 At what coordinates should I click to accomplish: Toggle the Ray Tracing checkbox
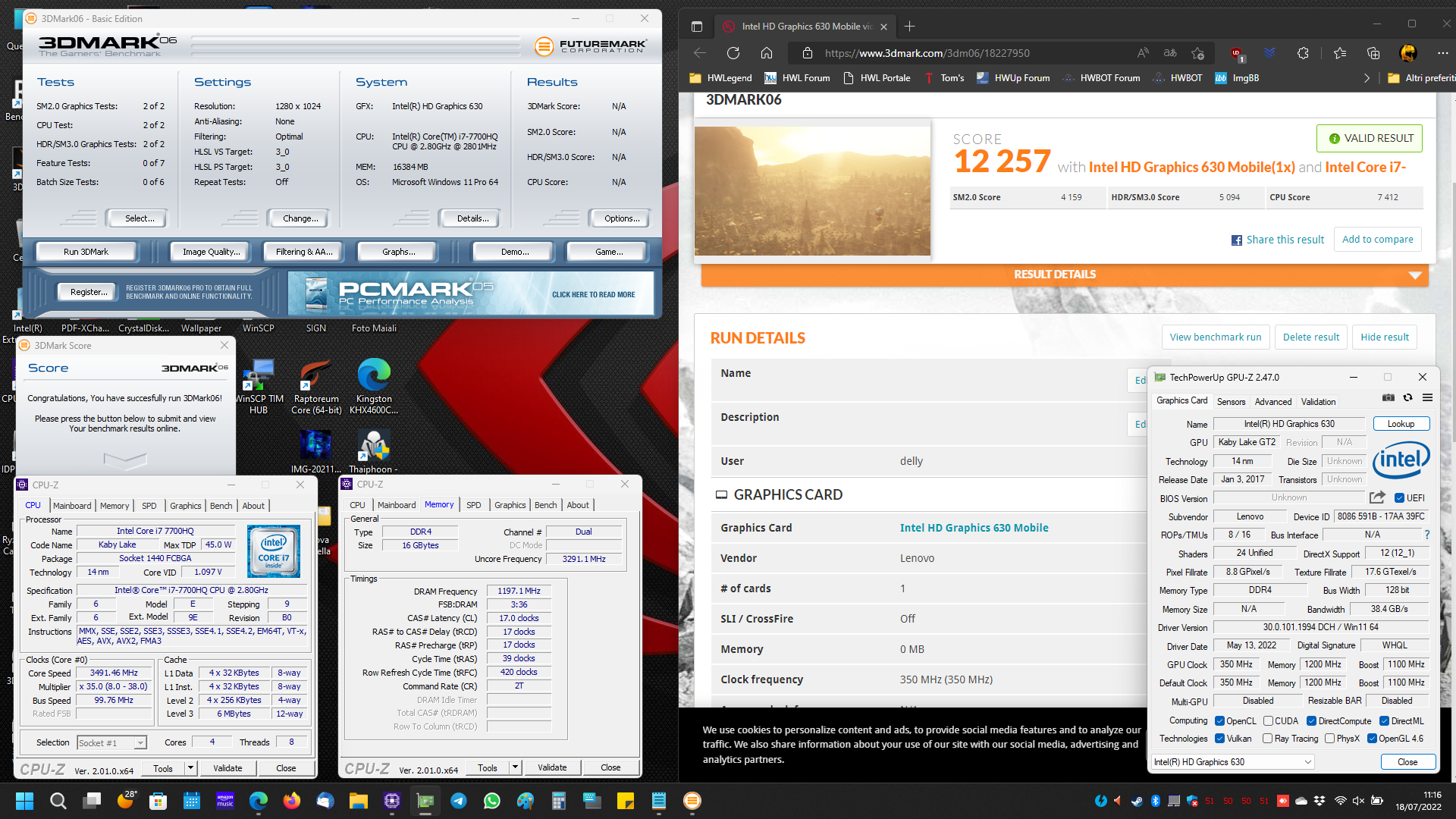pyautogui.click(x=1268, y=739)
